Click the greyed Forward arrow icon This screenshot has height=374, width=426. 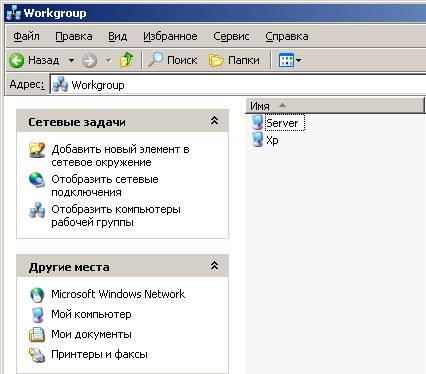pyautogui.click(x=89, y=61)
